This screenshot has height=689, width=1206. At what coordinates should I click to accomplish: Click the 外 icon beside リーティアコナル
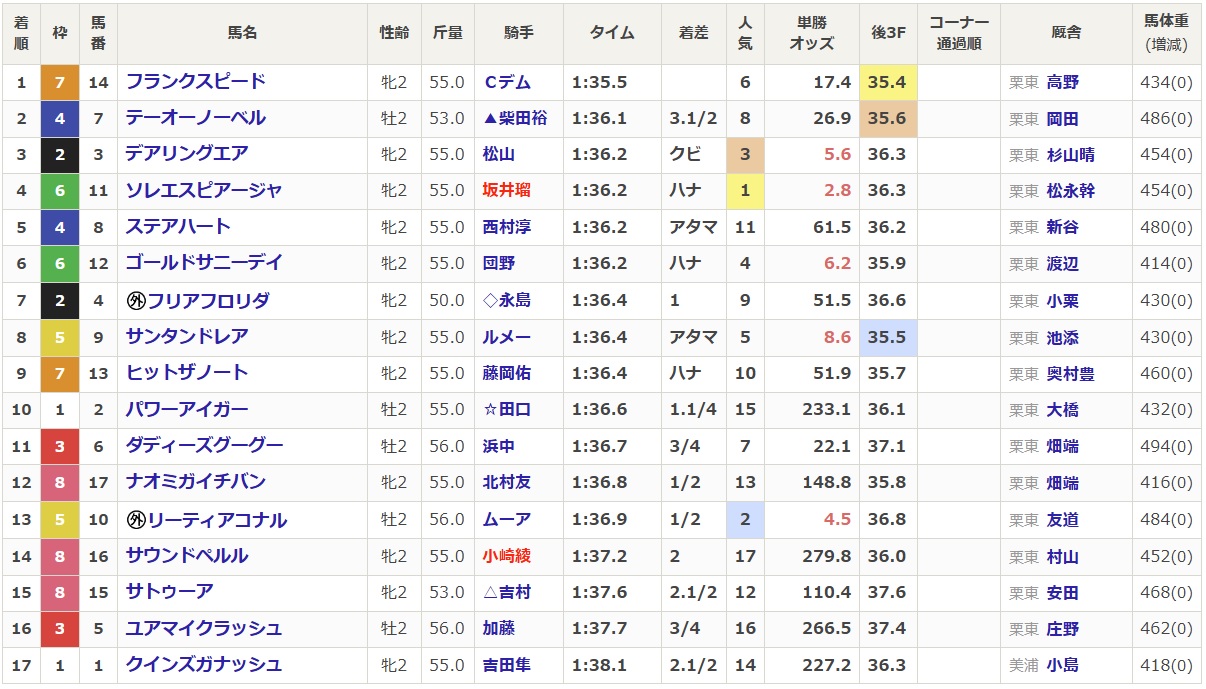(136, 520)
